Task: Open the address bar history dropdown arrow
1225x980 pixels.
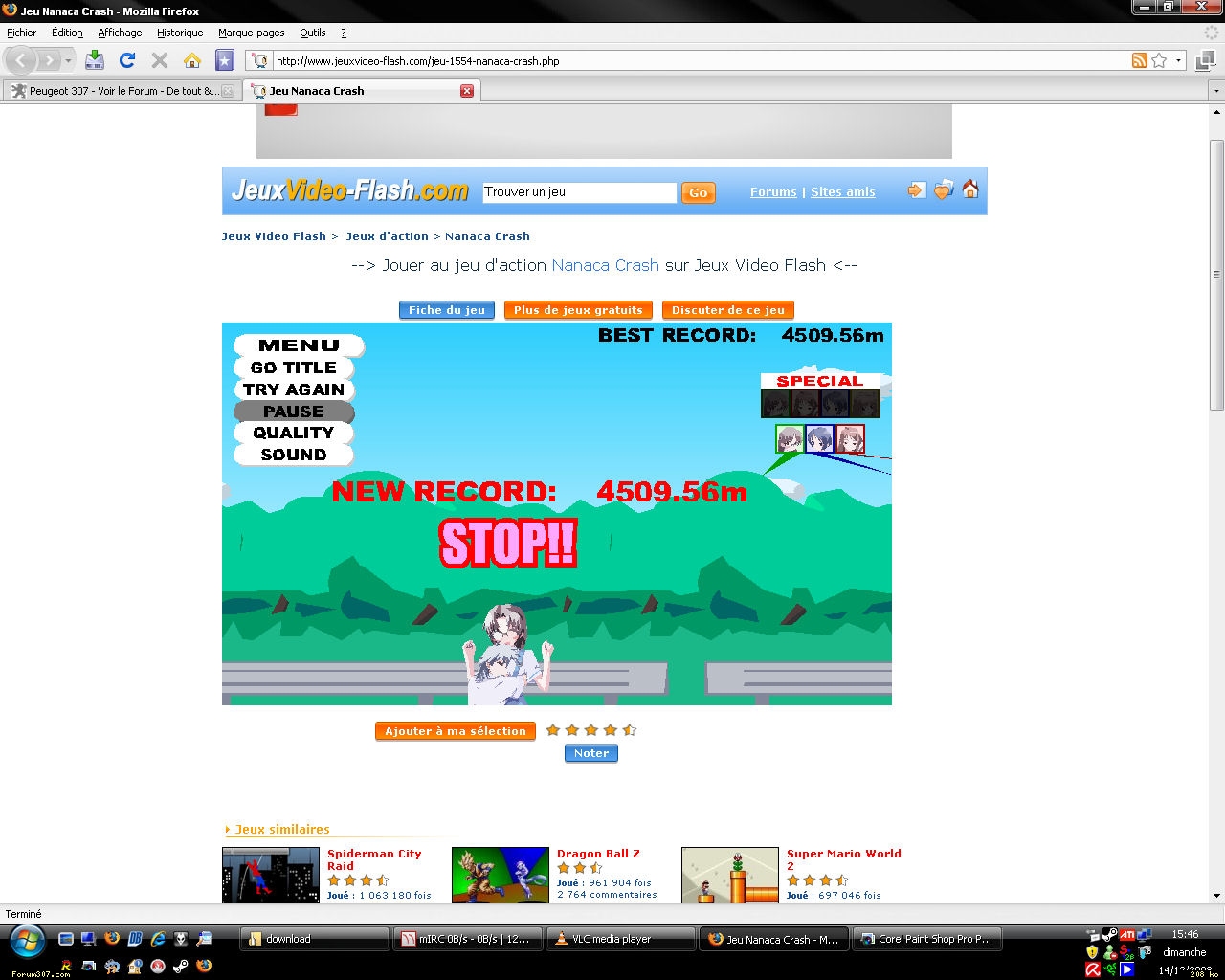Action: click(x=1179, y=60)
